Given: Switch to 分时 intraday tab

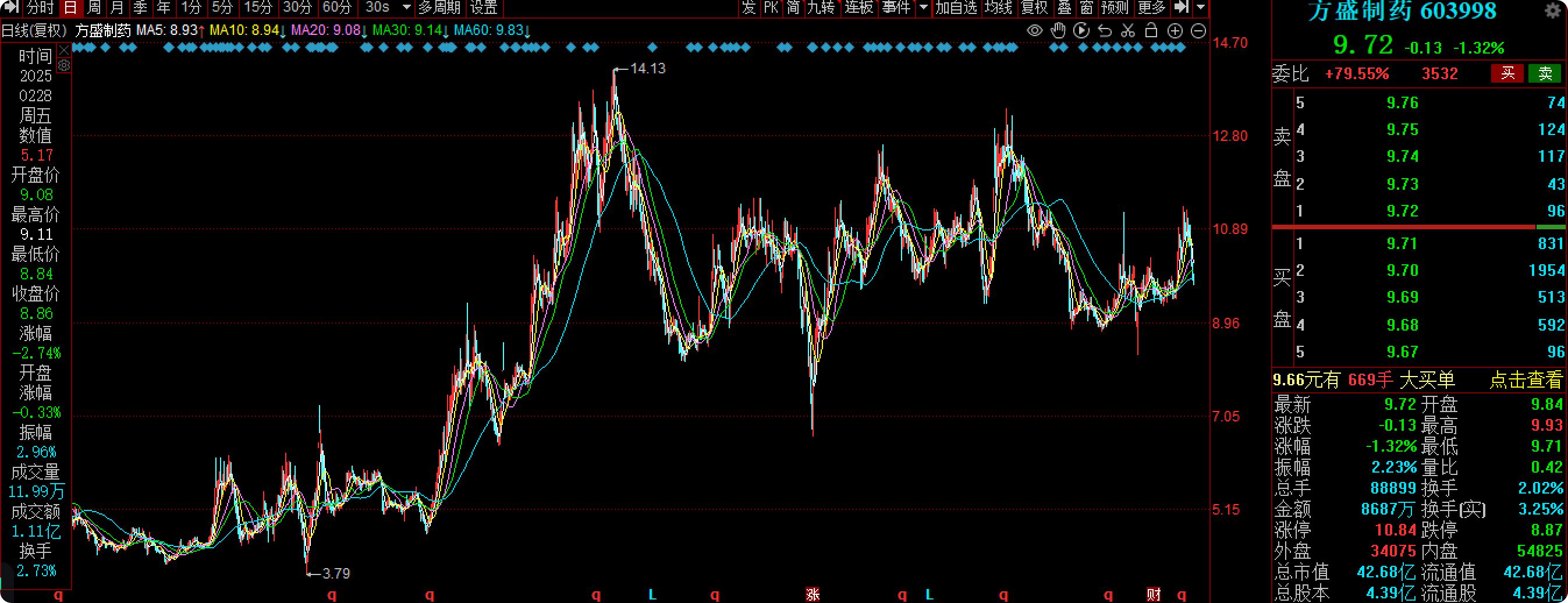Looking at the screenshot, I should click(40, 8).
